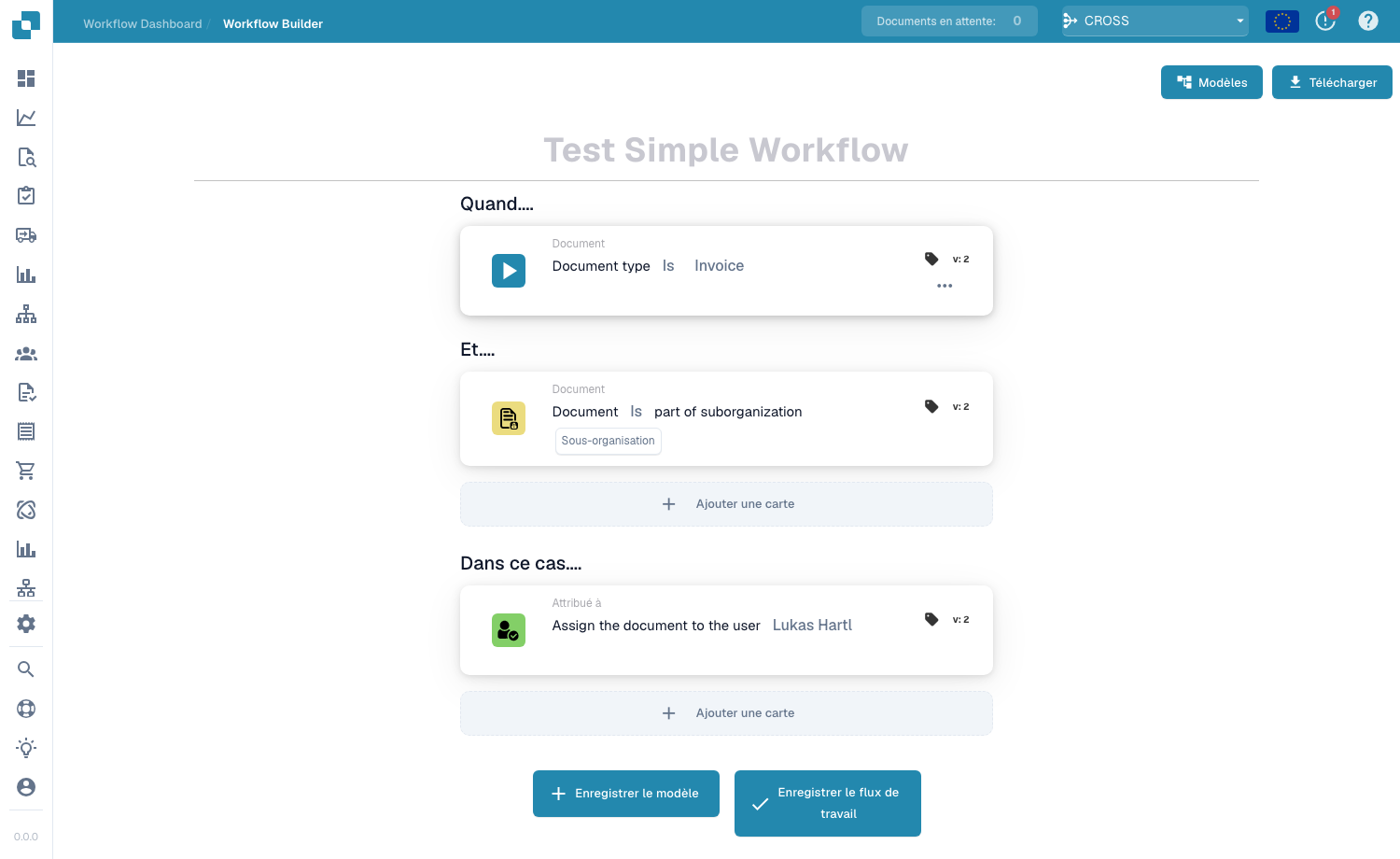Click the Sous-organisation field chip

pyautogui.click(x=609, y=441)
